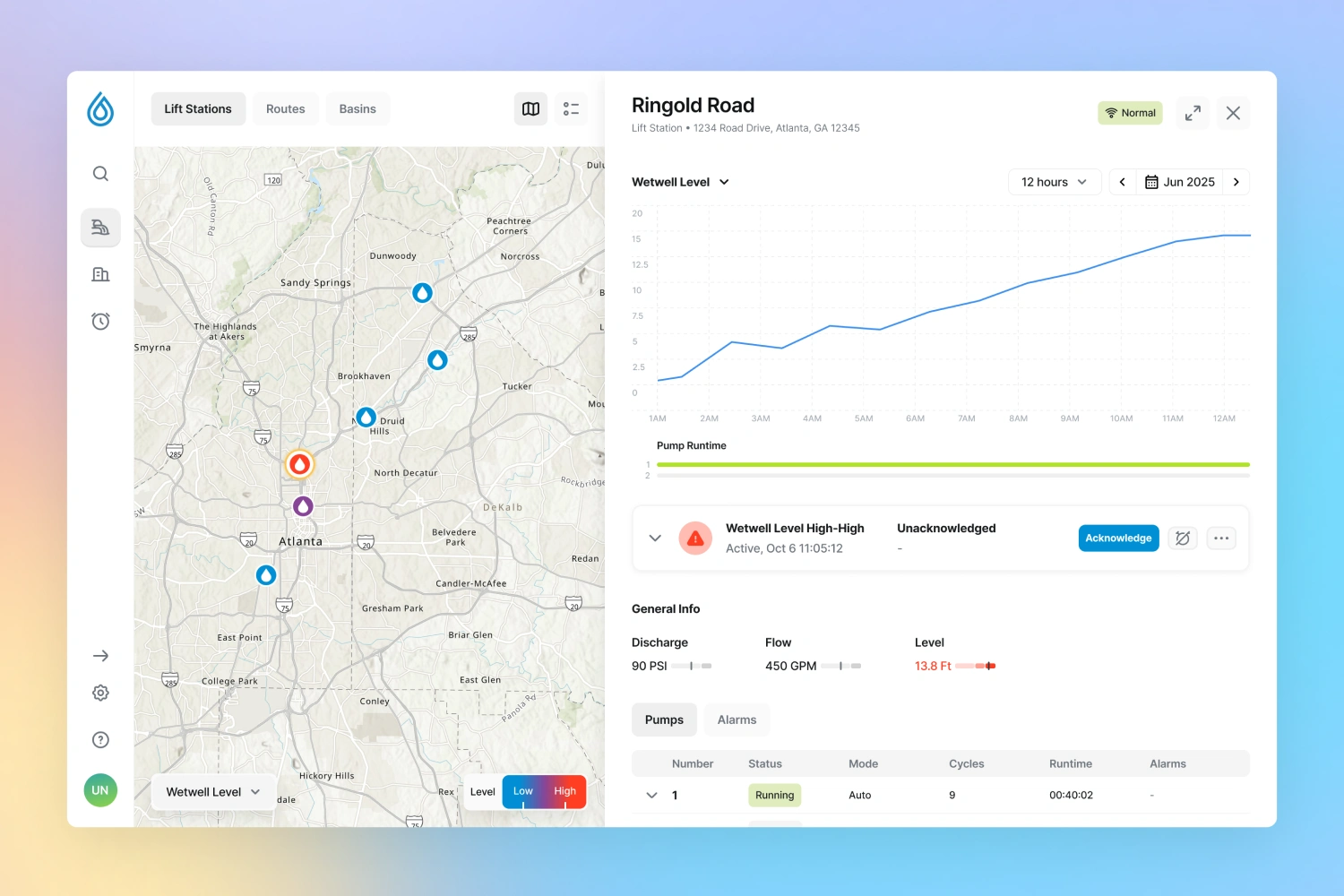Select the Pumps tab
The width and height of the screenshot is (1344, 896).
(x=664, y=719)
